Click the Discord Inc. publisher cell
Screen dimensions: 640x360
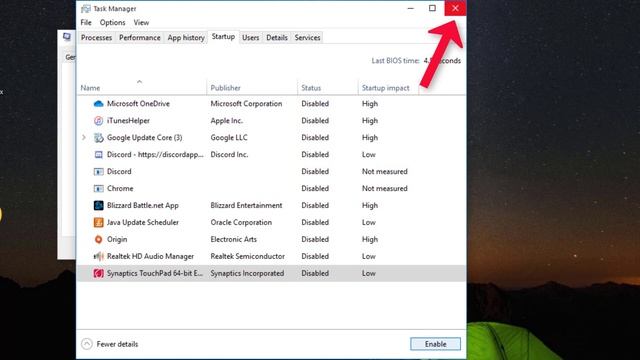[x=229, y=155]
